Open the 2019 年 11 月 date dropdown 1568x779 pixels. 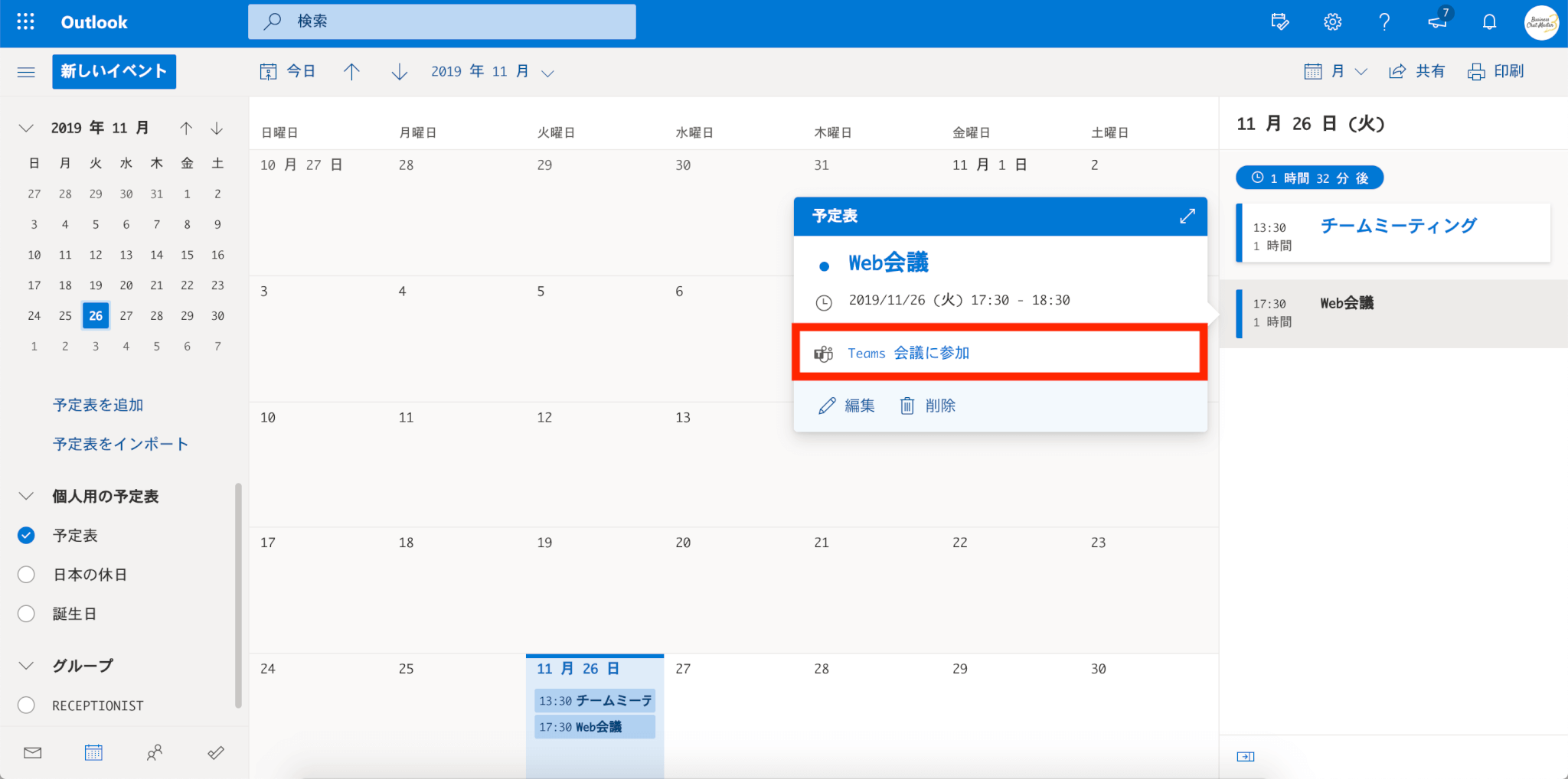(492, 72)
